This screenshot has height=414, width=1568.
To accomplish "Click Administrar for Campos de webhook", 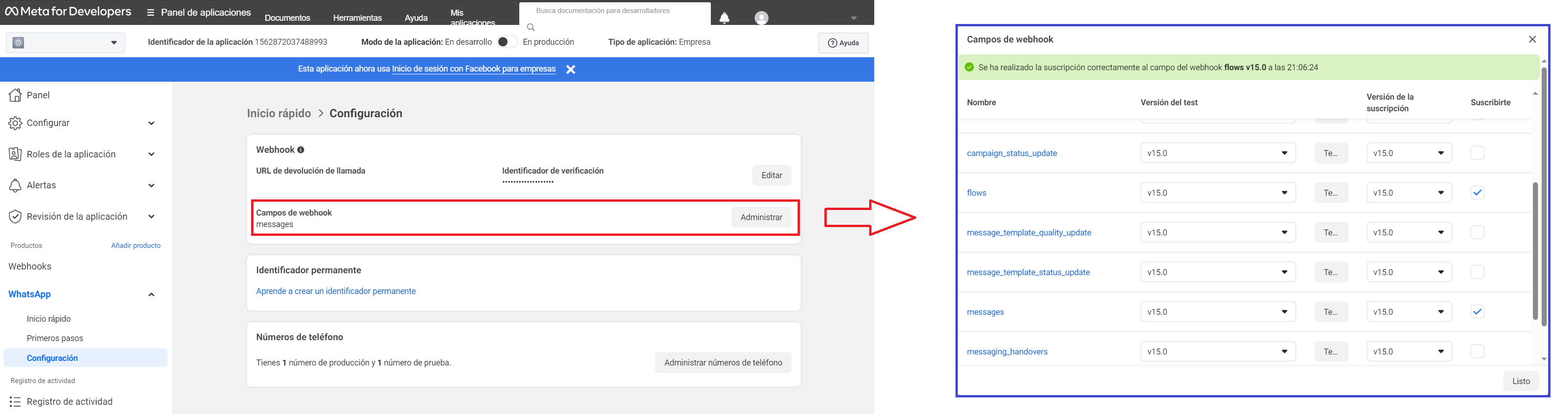I will coord(761,217).
